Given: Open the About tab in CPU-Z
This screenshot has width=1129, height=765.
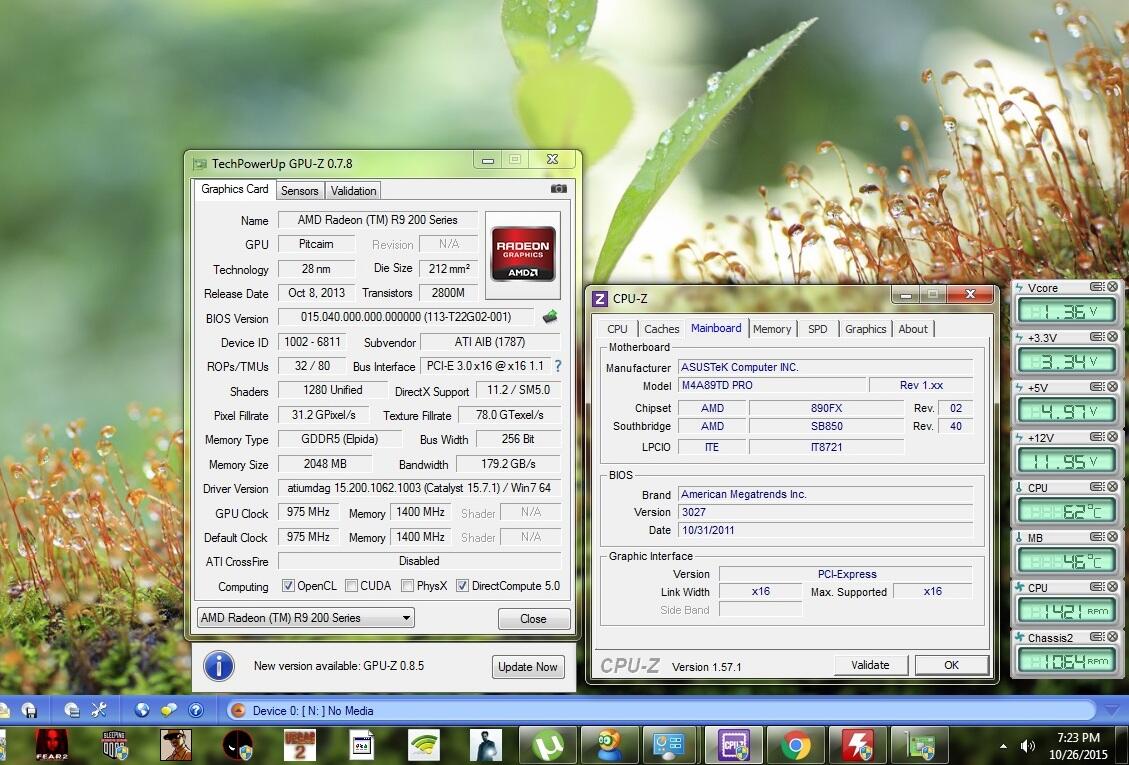Looking at the screenshot, I should click(912, 329).
